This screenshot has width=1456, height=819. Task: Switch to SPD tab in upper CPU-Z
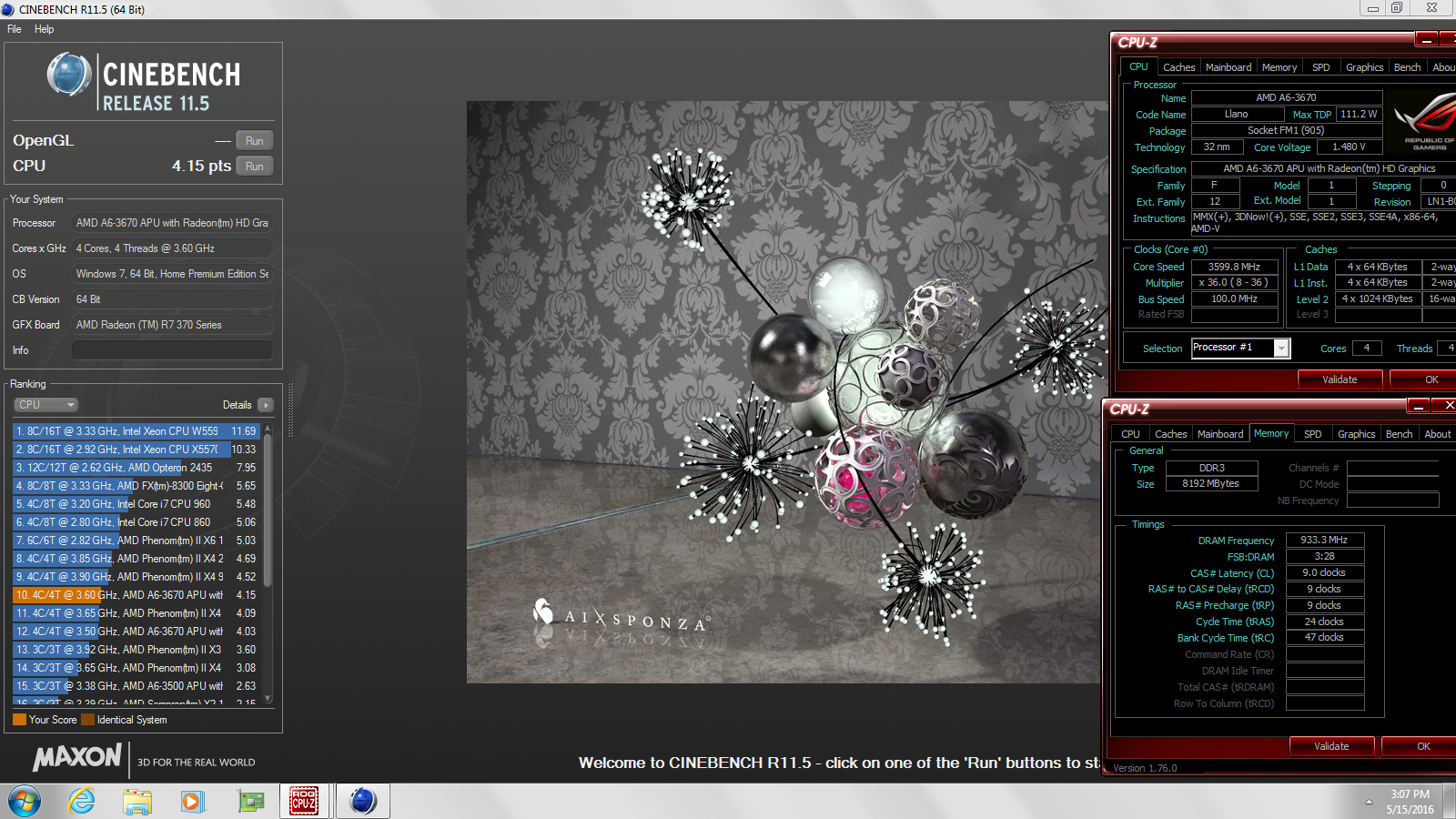[1321, 67]
